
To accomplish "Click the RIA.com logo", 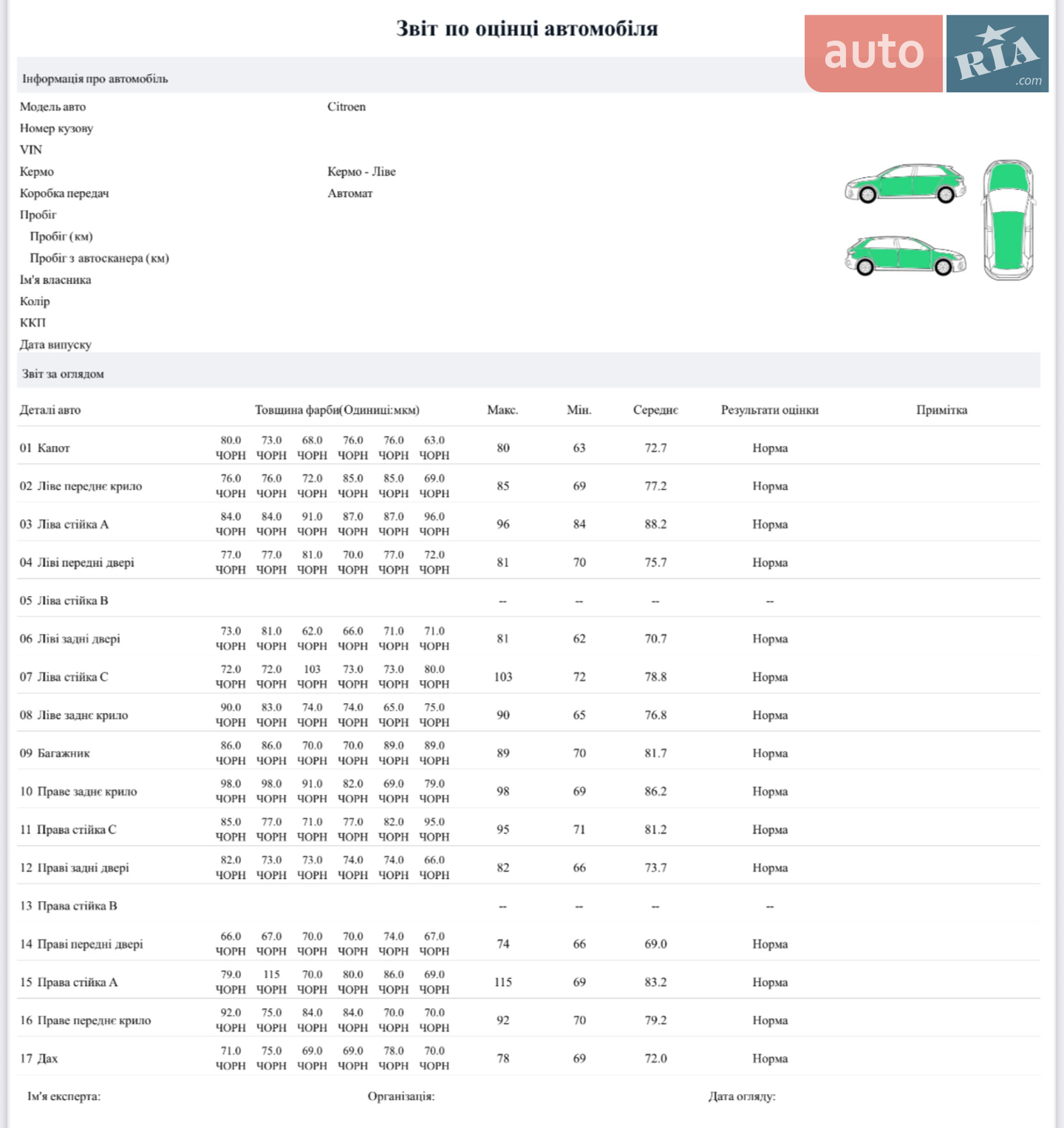I will [997, 53].
